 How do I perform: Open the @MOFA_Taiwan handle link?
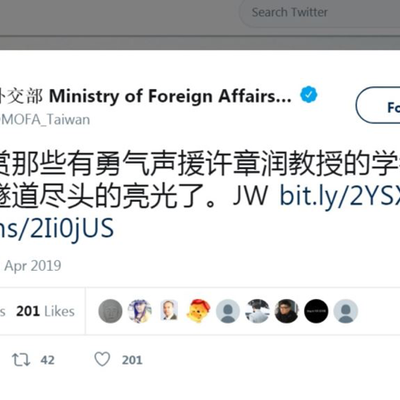tap(45, 119)
